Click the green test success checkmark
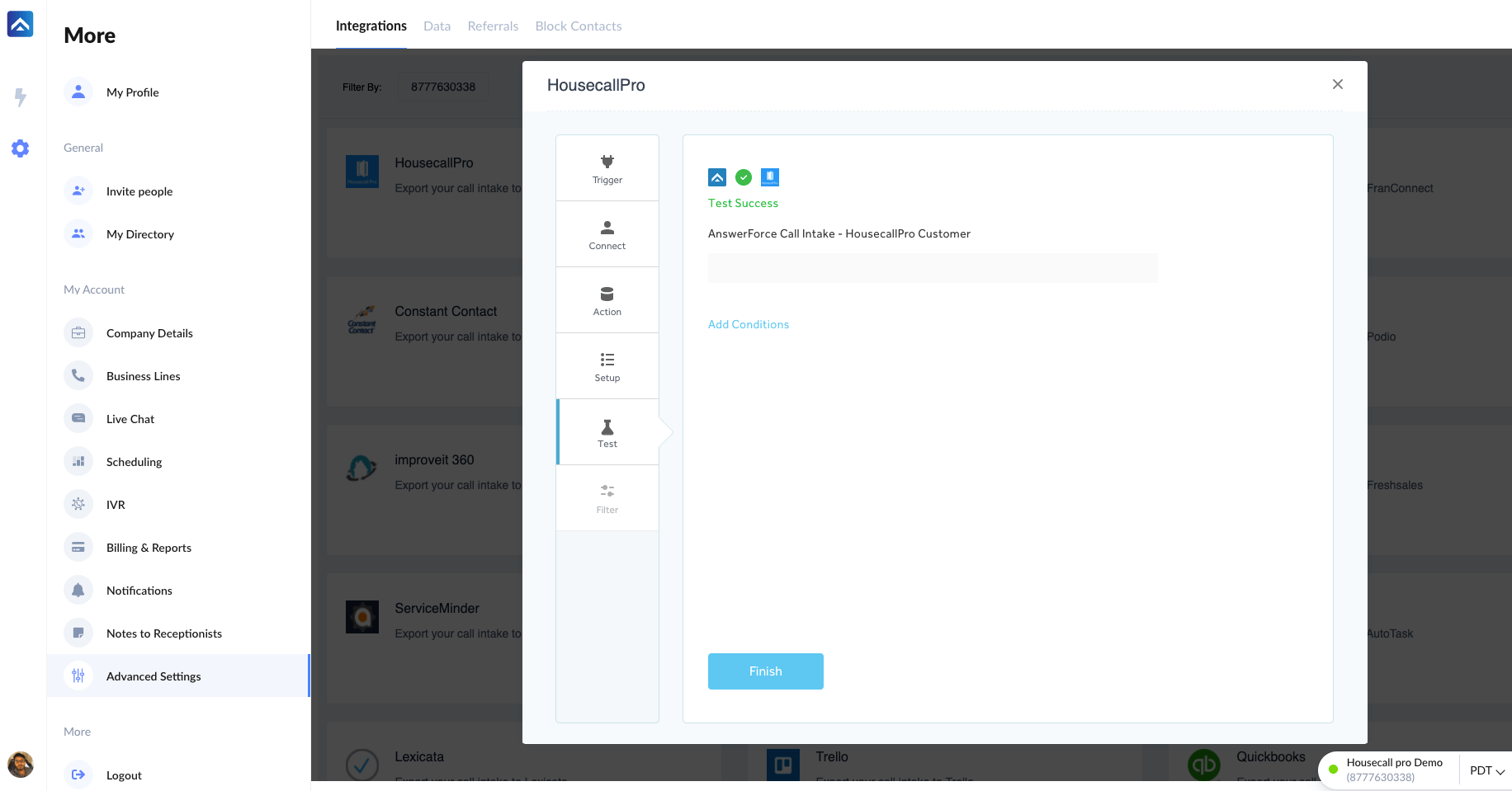The height and width of the screenshot is (791, 1512). 744,177
